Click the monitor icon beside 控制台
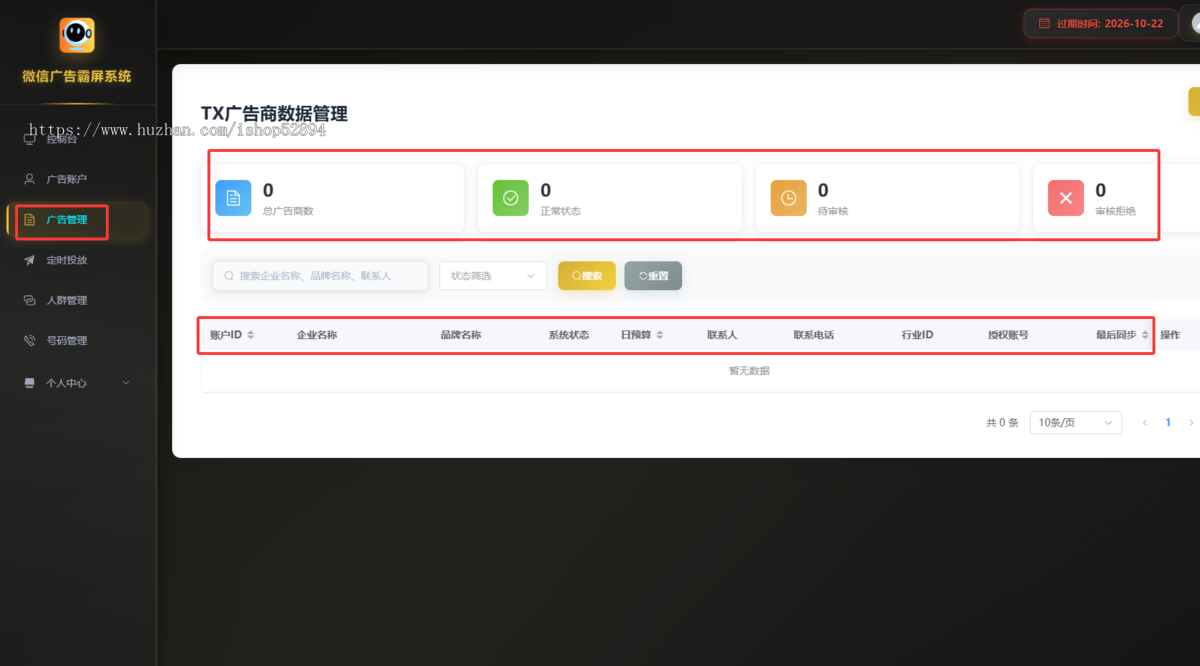This screenshot has height=666, width=1200. pos(29,139)
